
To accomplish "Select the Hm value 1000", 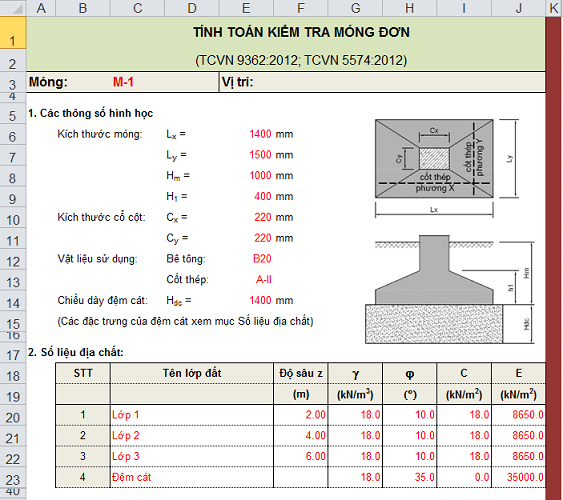I will click(260, 176).
